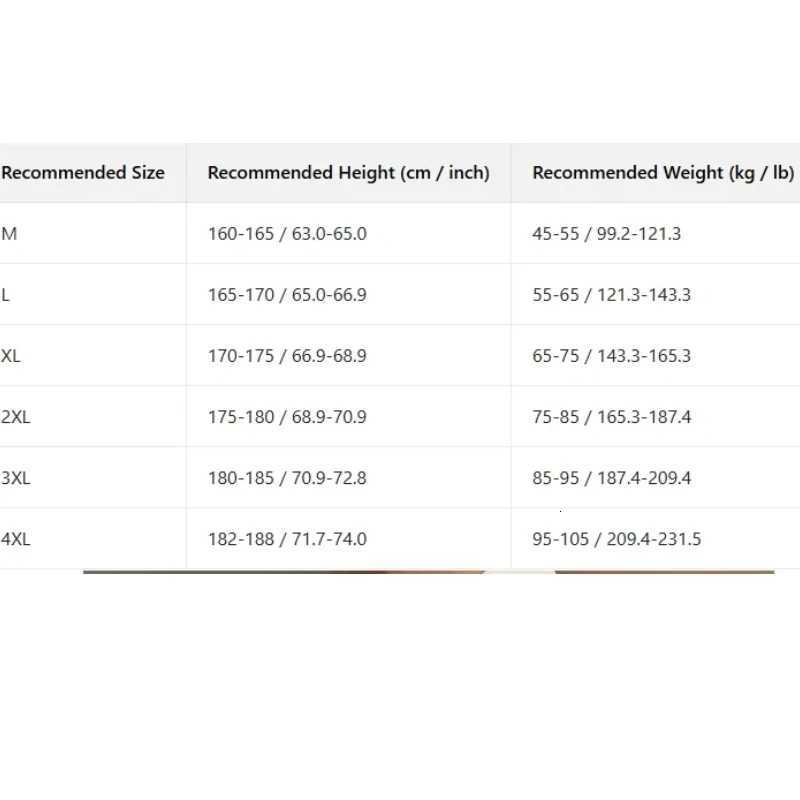Click the Recommended Height (cm / inch) header
This screenshot has width=800, height=800.
click(348, 173)
